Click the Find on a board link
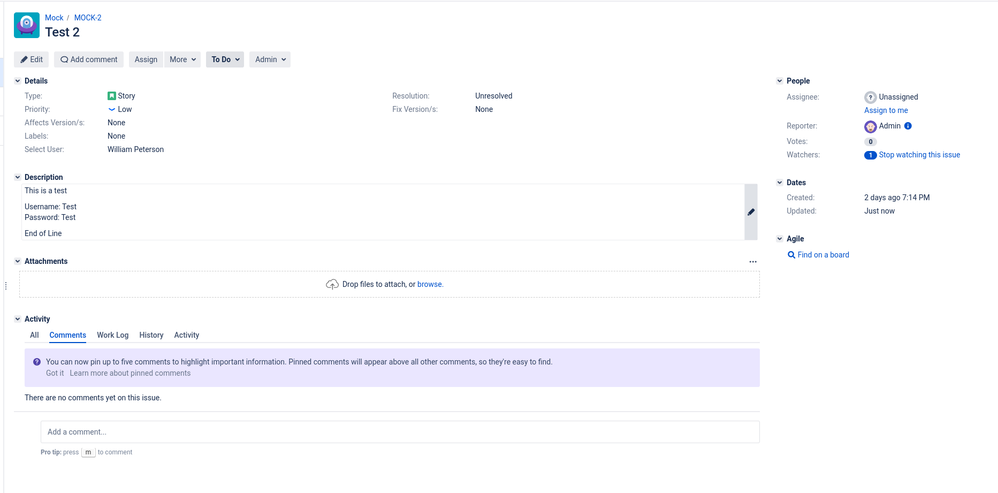The image size is (998, 493). (x=823, y=254)
